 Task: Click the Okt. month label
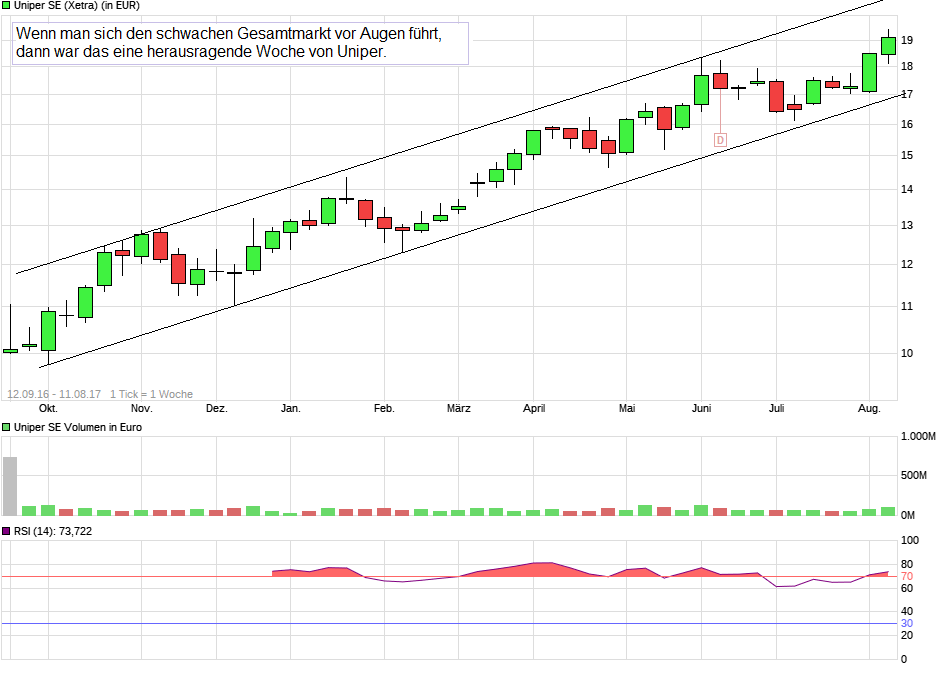click(x=48, y=409)
